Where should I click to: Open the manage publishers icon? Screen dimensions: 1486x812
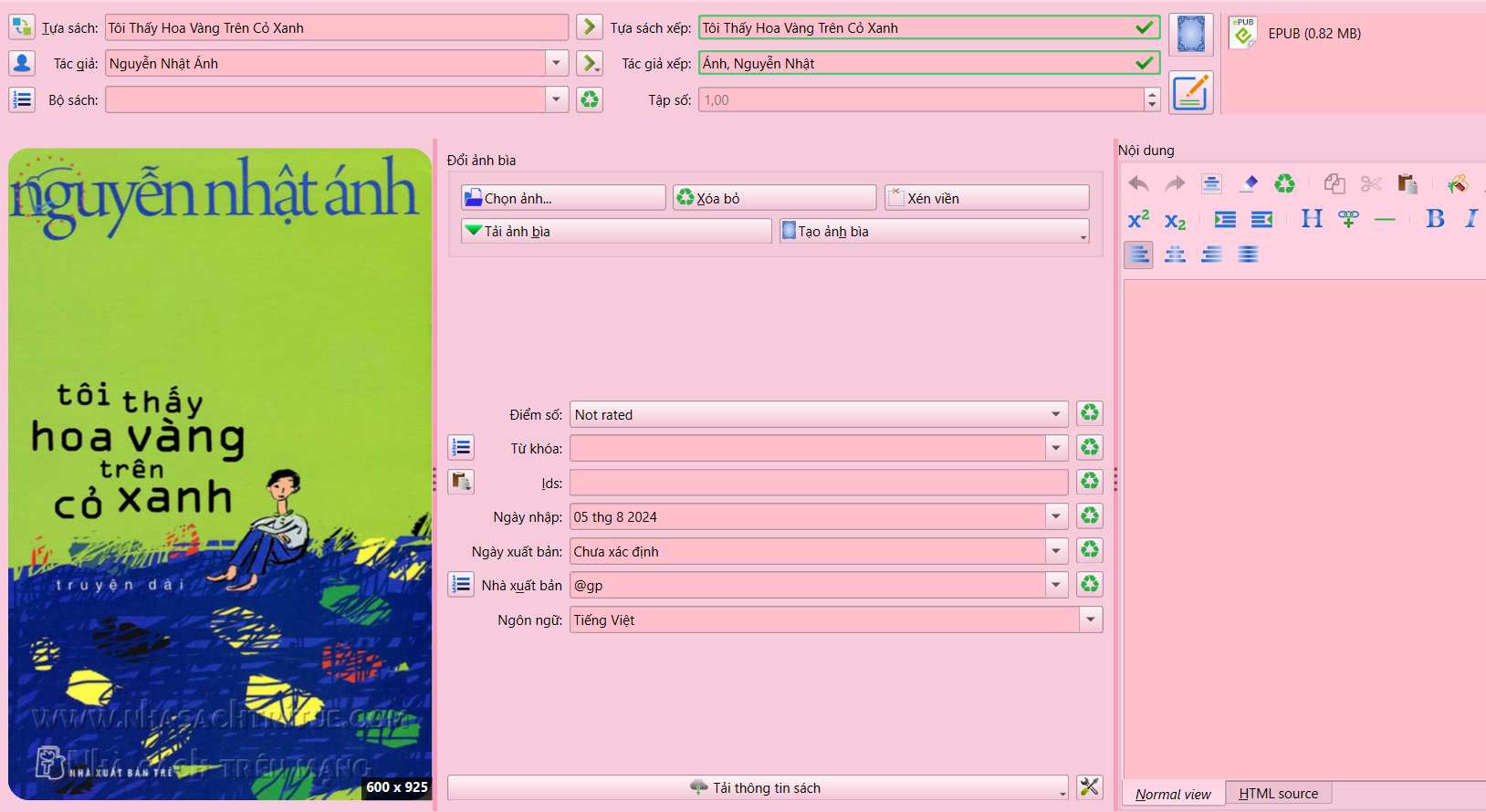coord(461,584)
